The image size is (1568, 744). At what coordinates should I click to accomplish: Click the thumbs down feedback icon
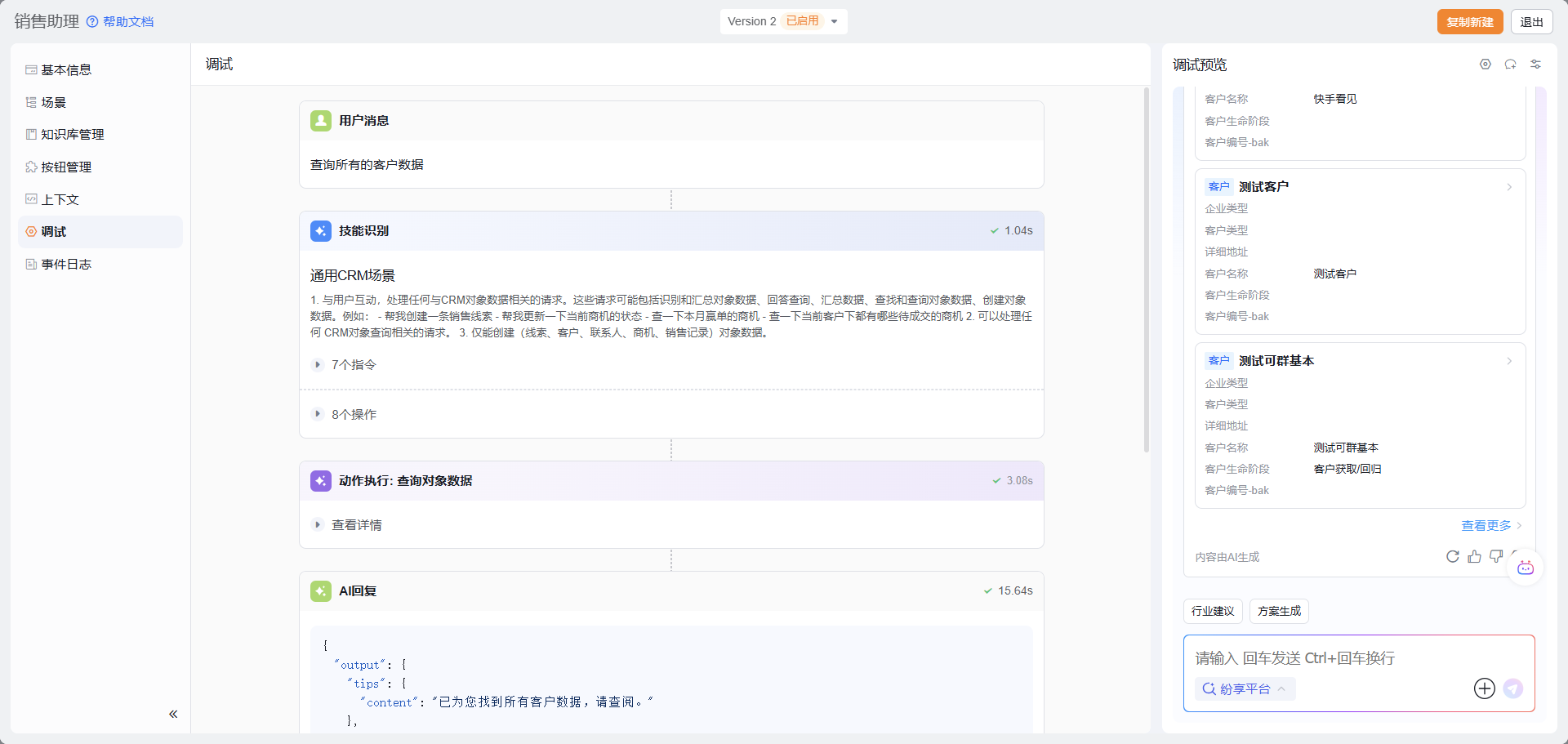pos(1495,556)
